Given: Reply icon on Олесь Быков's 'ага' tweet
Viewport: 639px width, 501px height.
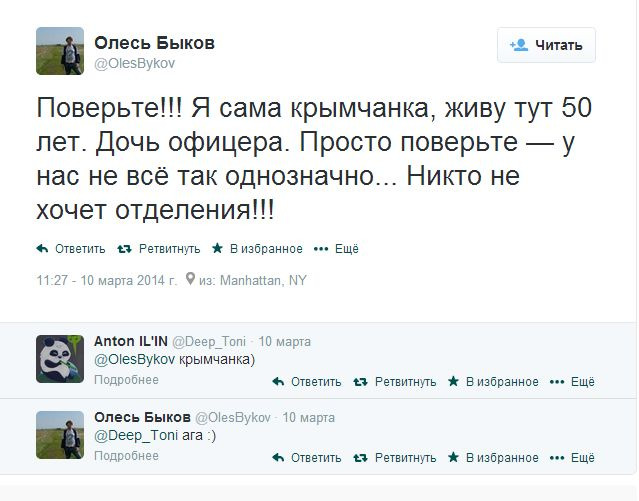Looking at the screenshot, I should pos(278,458).
